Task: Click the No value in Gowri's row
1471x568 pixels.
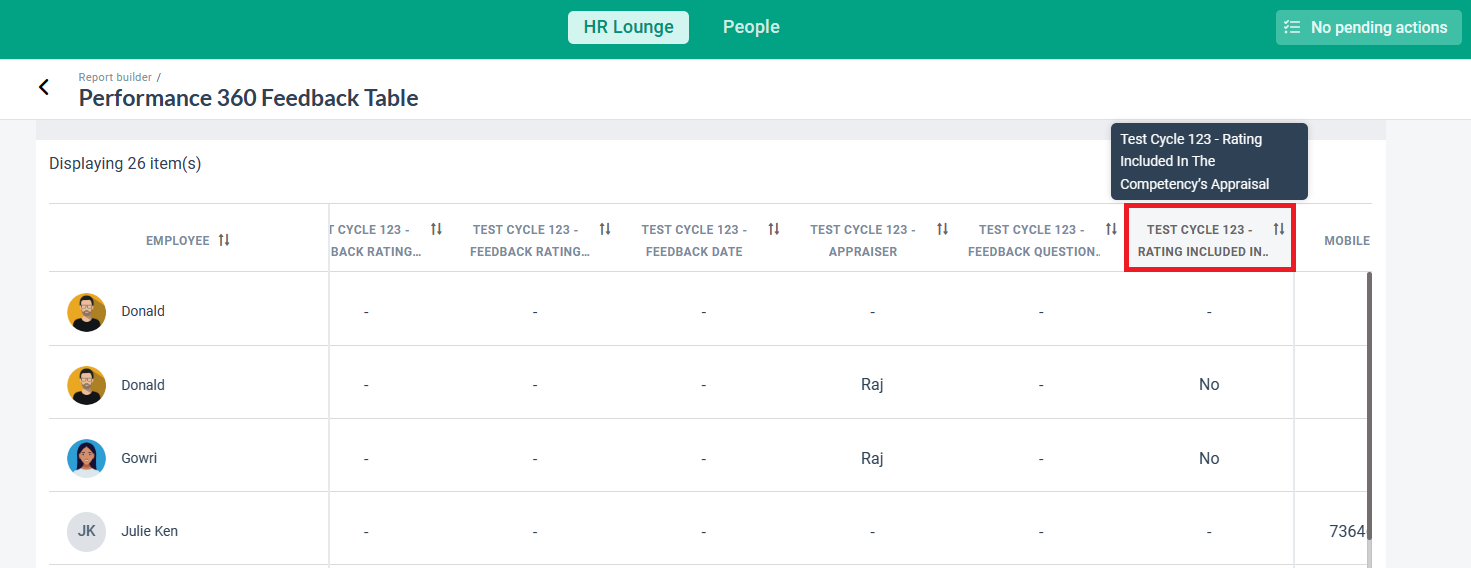Action: [x=1209, y=458]
